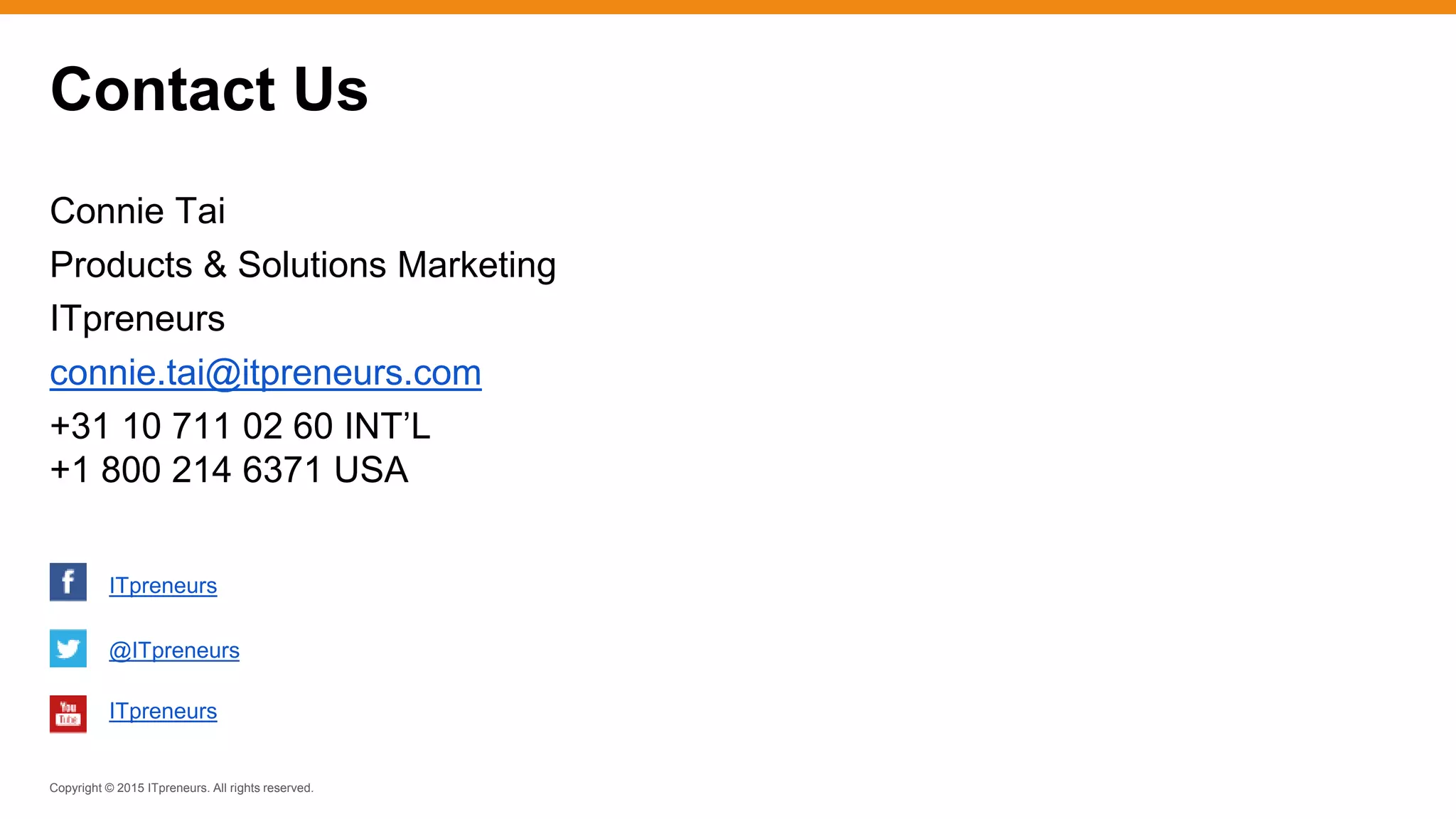Click the YouTube icon
Image resolution: width=1456 pixels, height=819 pixels.
68,713
